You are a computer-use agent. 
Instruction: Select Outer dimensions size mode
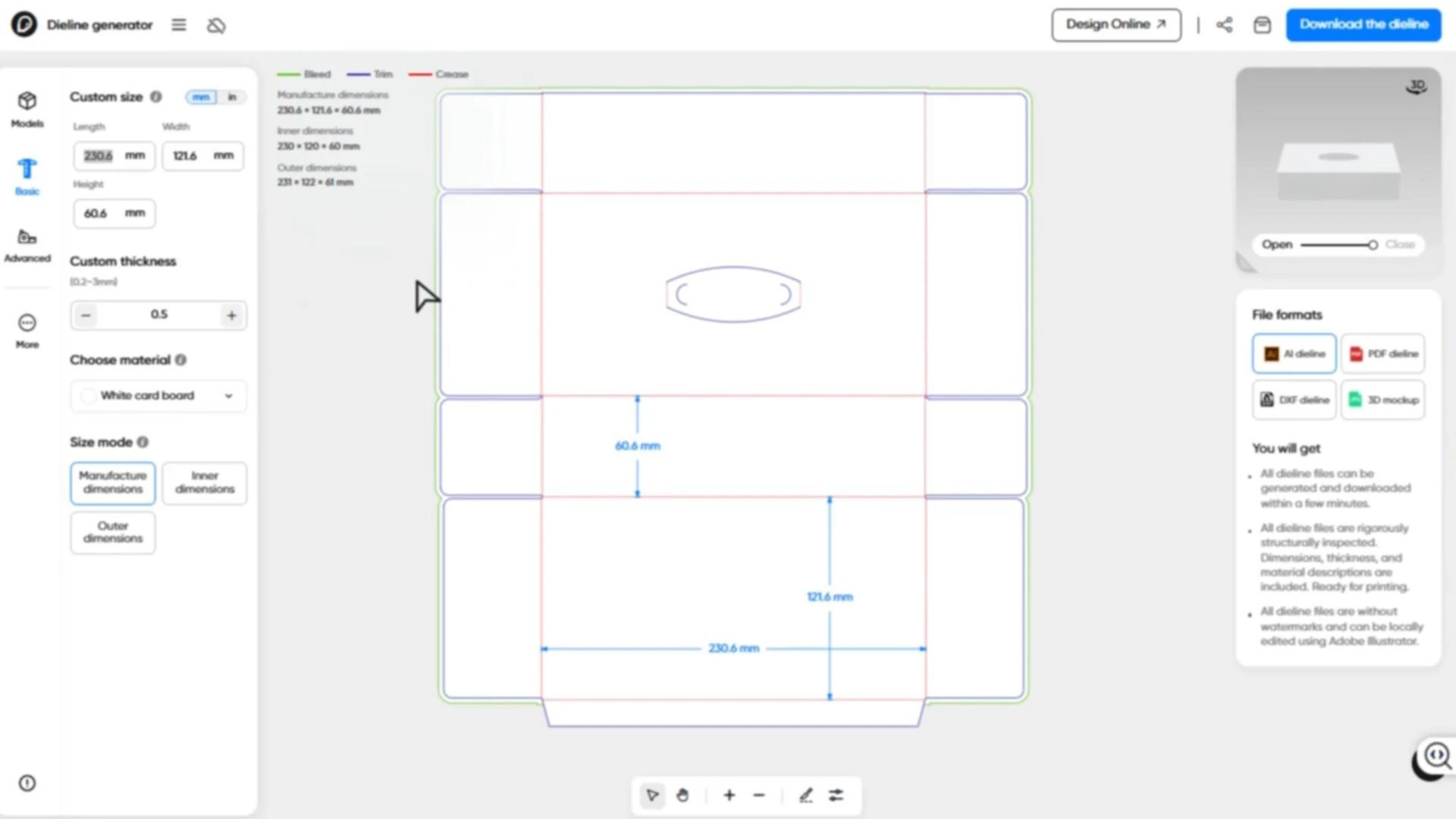113,532
